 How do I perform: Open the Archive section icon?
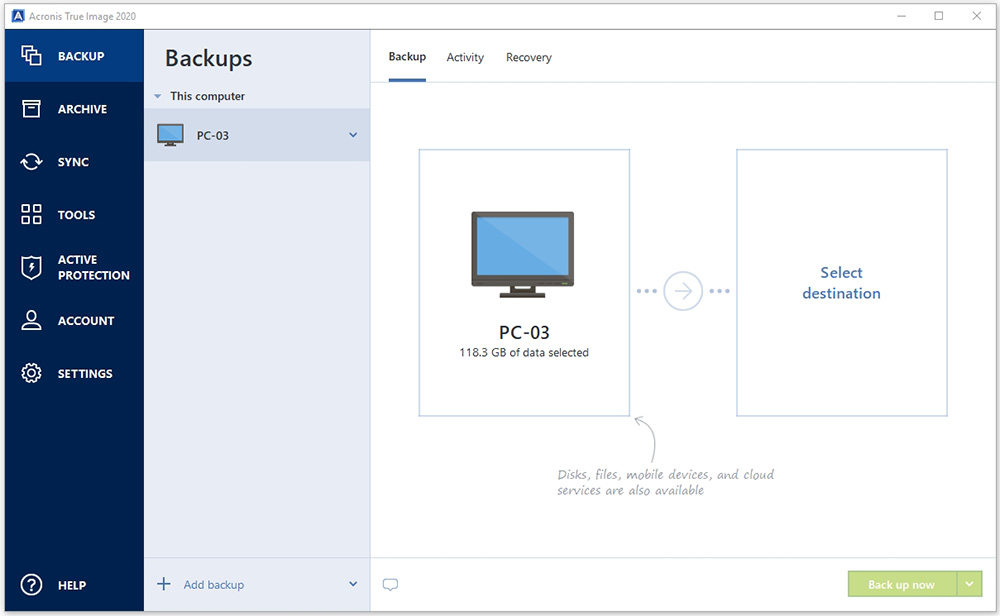[x=31, y=108]
